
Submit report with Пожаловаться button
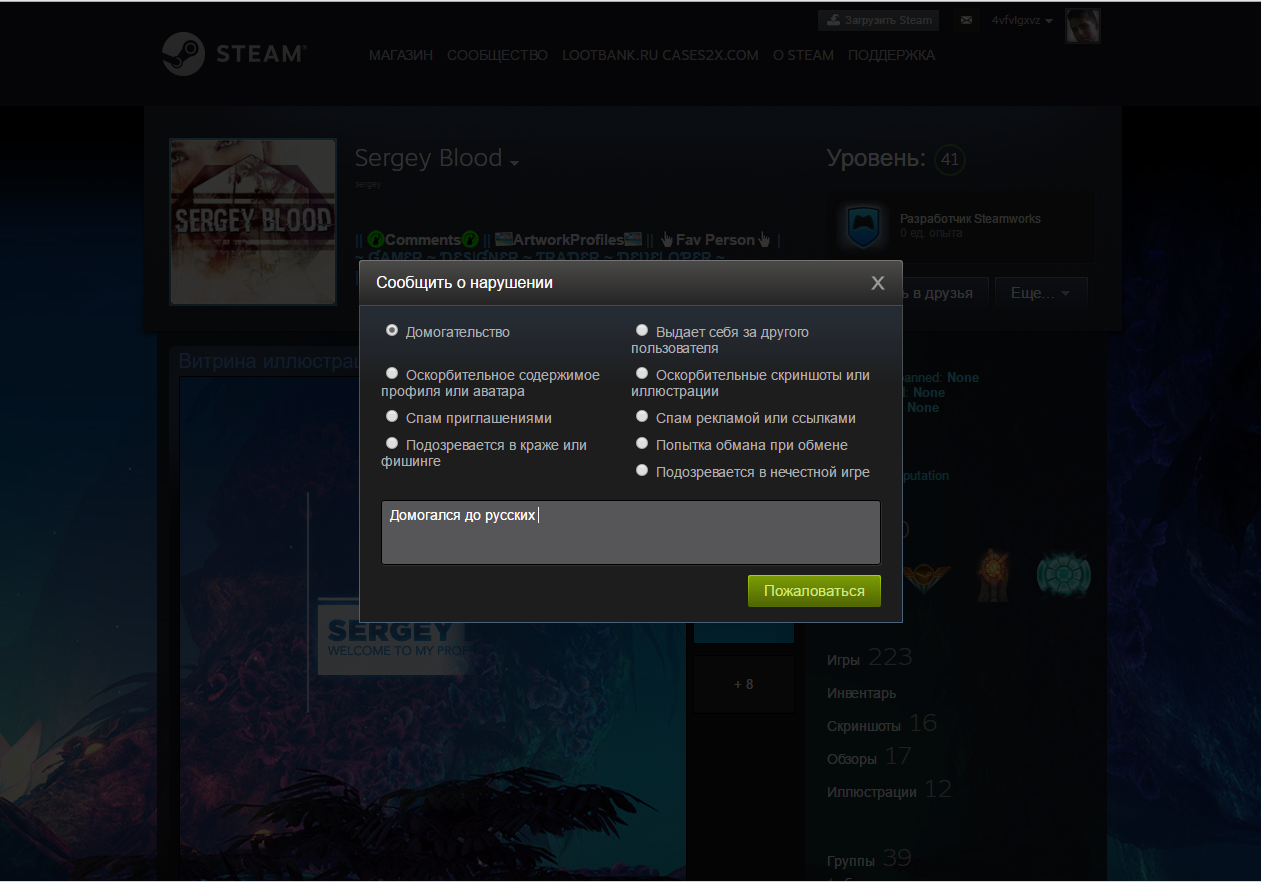coord(814,591)
